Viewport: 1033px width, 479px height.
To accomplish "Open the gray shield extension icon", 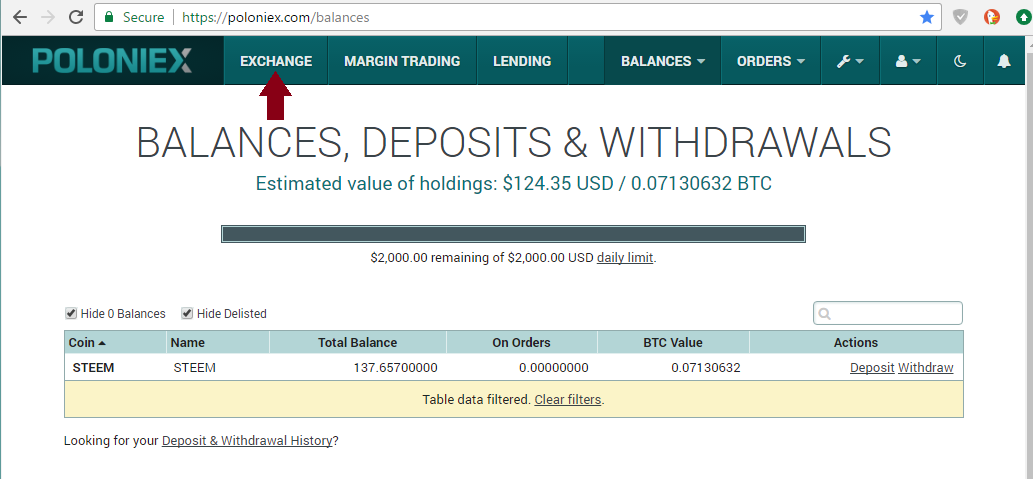I will [961, 17].
